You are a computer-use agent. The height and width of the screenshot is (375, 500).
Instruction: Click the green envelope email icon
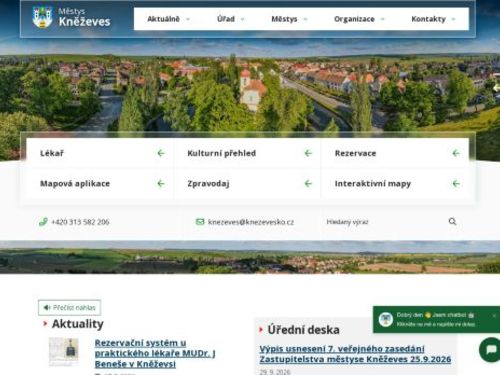(200, 222)
